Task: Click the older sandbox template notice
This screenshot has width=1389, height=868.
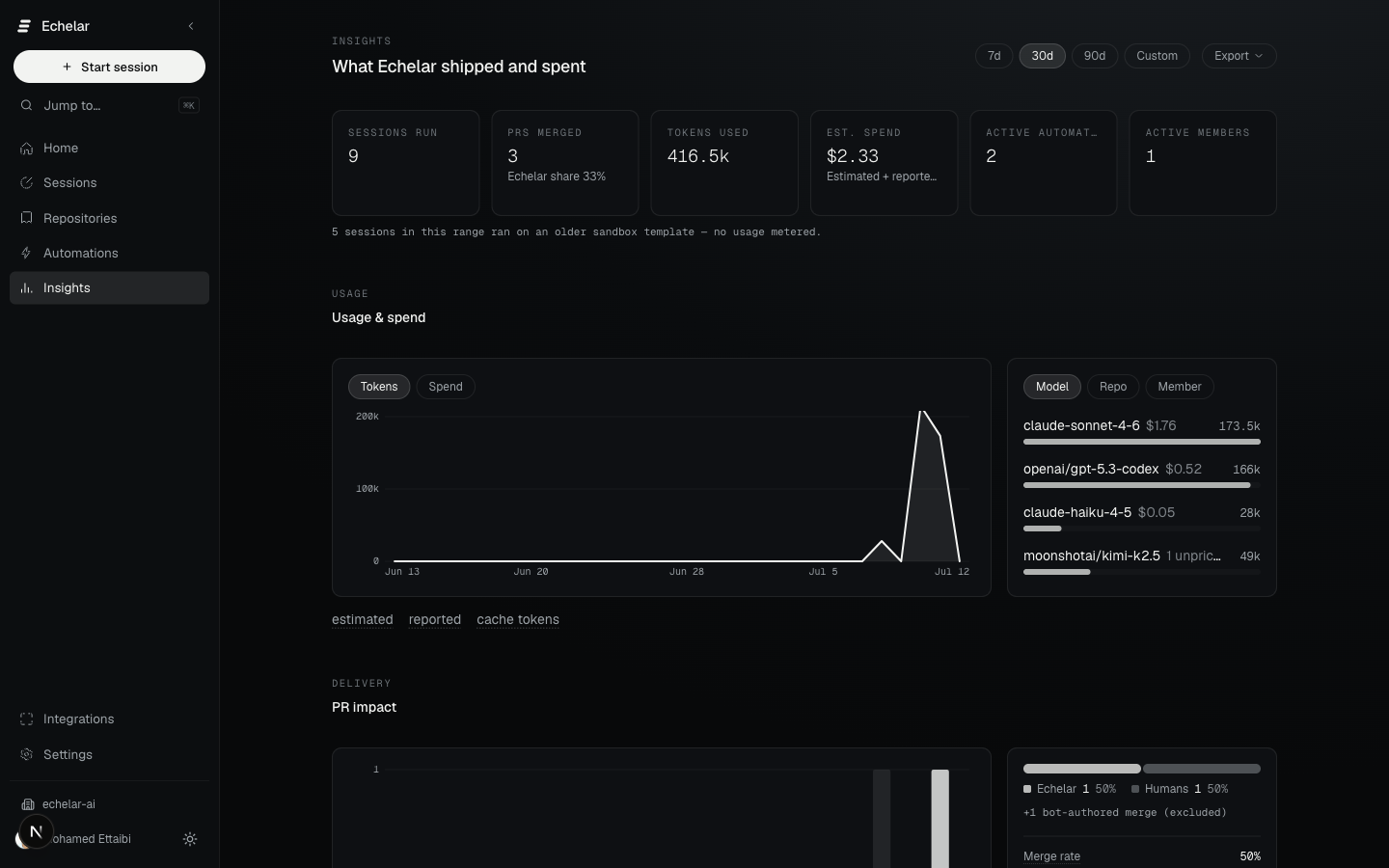Action: pyautogui.click(x=577, y=231)
